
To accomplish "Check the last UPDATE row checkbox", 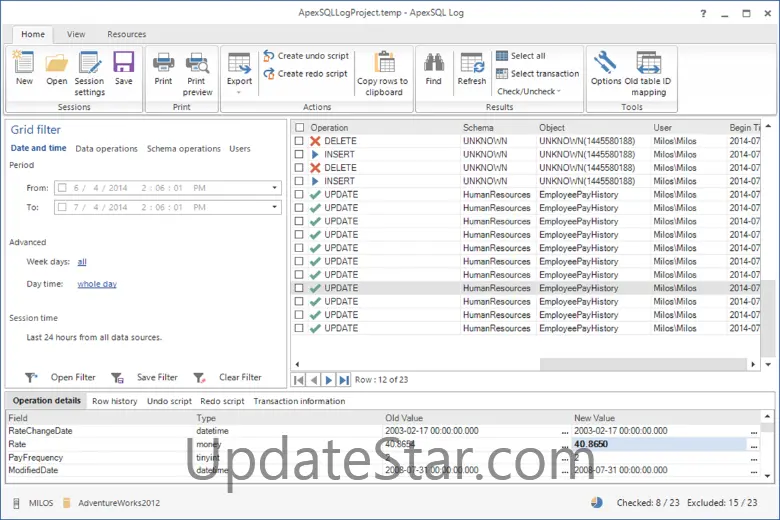I will tap(299, 328).
